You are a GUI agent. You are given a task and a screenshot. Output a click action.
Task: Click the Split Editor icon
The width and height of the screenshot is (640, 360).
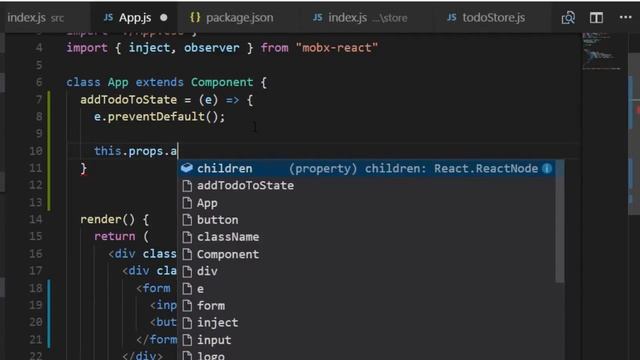tap(596, 18)
